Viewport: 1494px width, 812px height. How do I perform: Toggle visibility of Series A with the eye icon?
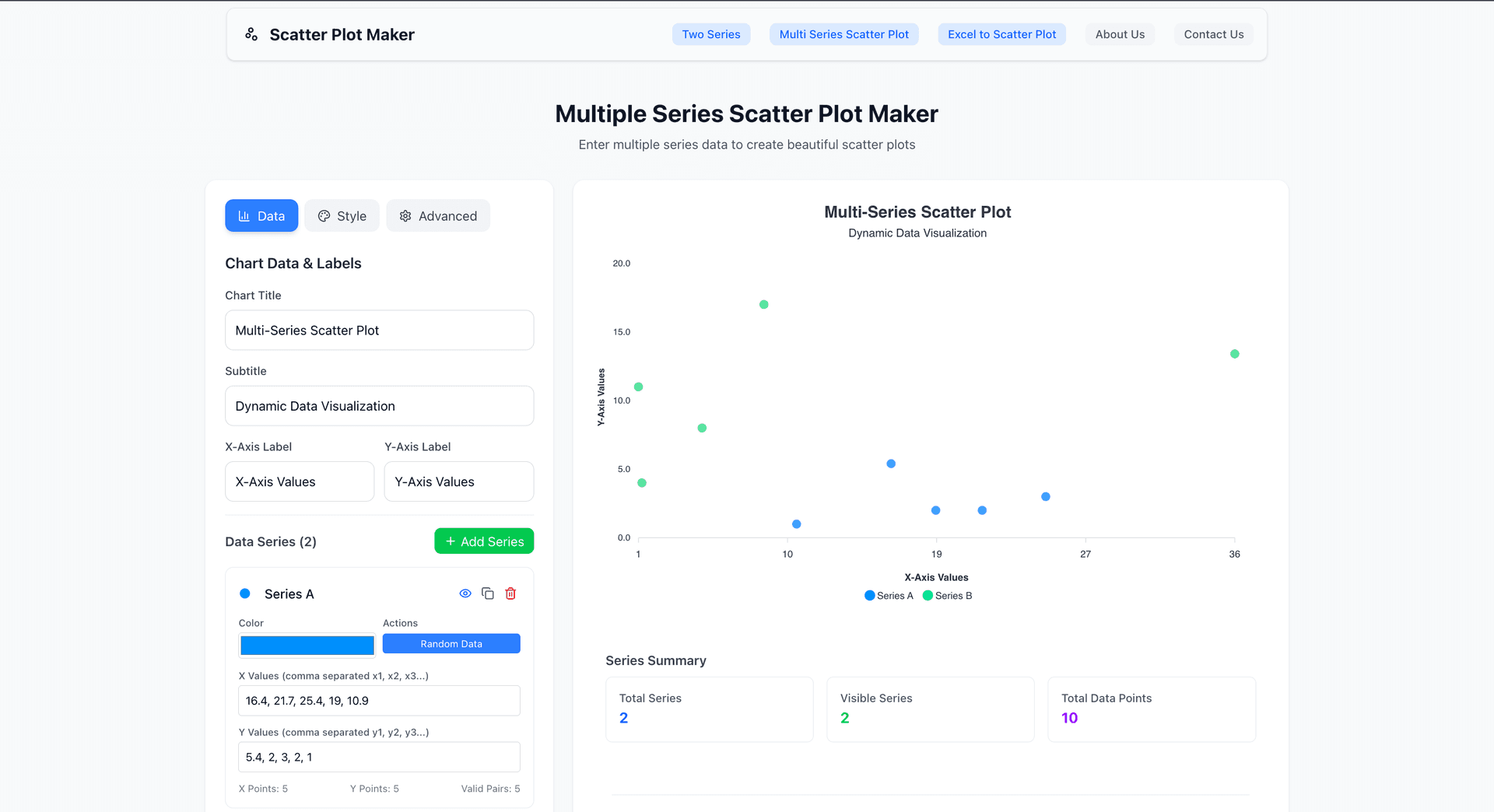465,593
